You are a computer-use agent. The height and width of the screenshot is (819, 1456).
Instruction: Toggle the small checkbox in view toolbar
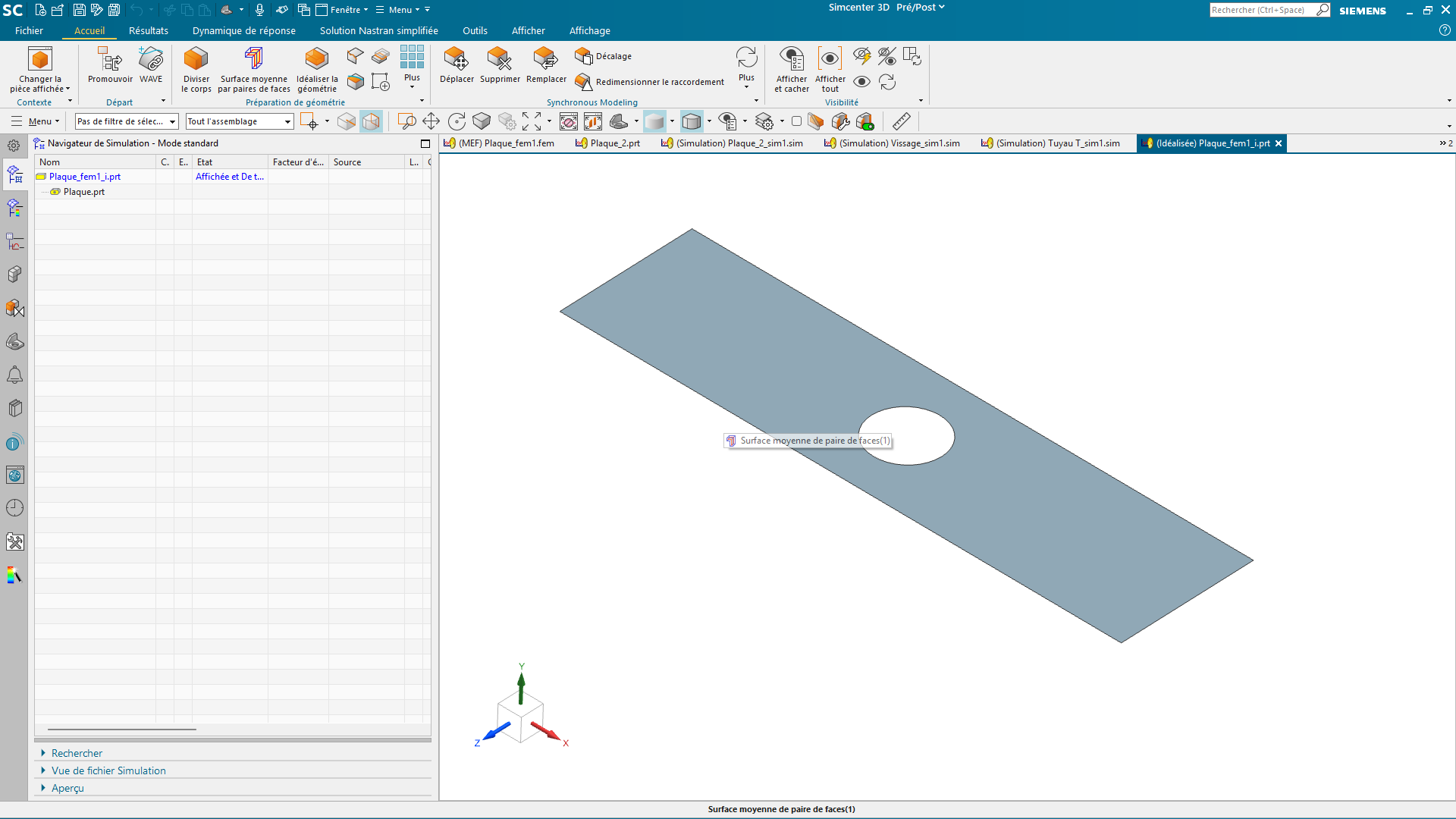[796, 121]
